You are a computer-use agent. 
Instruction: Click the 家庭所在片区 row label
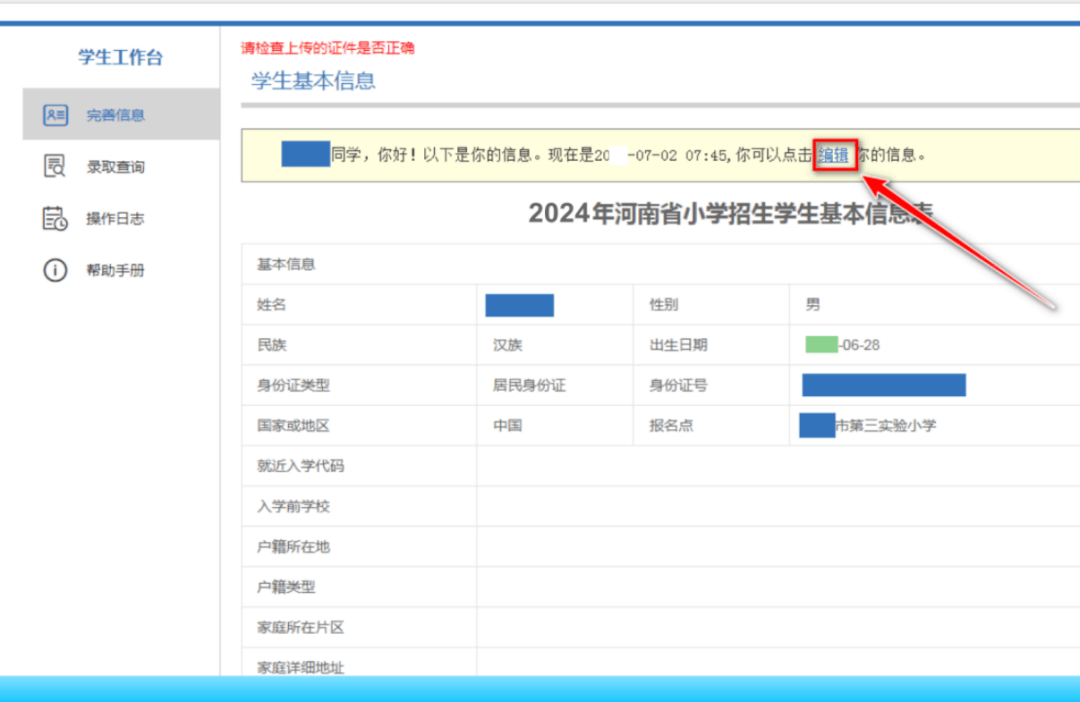pyautogui.click(x=300, y=628)
